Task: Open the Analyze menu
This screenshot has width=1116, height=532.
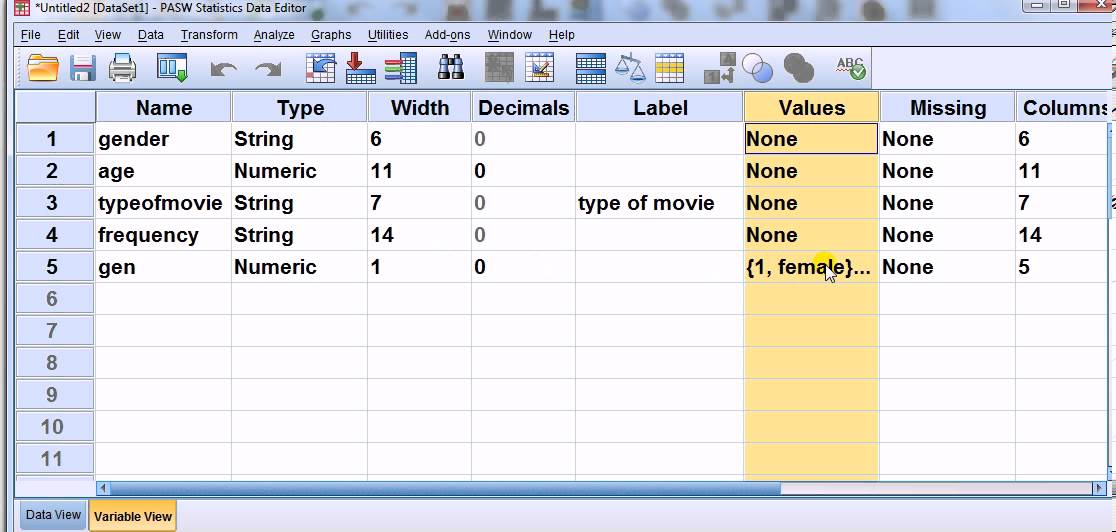Action: pyautogui.click(x=274, y=35)
